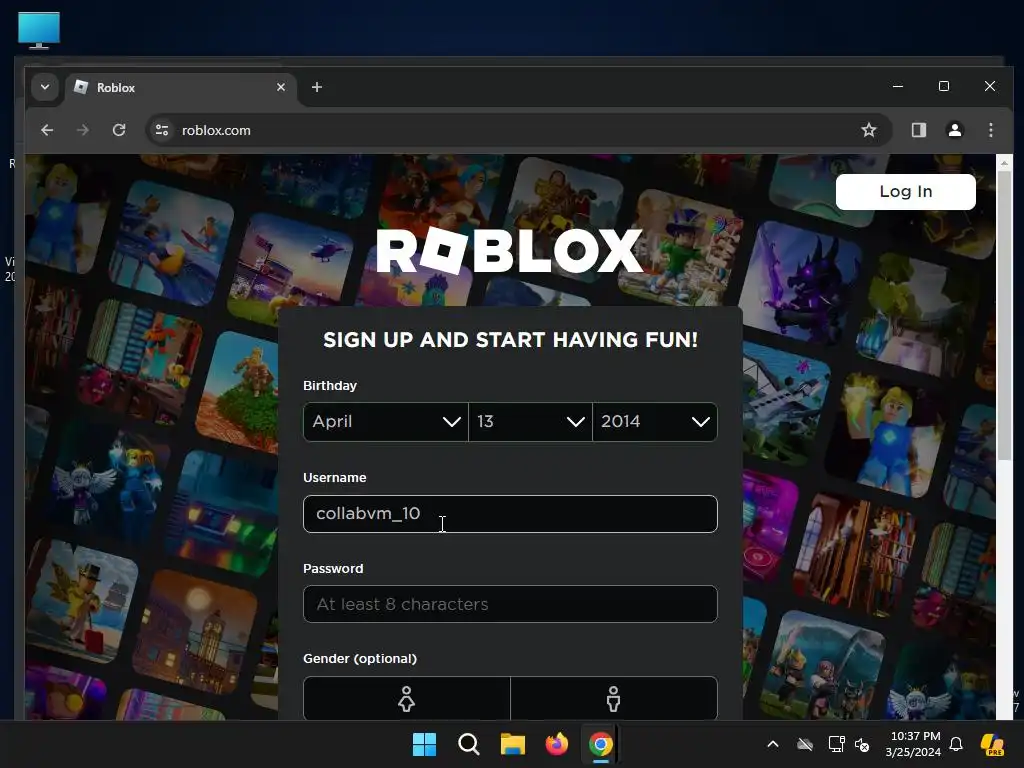Open the Windows Start menu

coord(424,744)
